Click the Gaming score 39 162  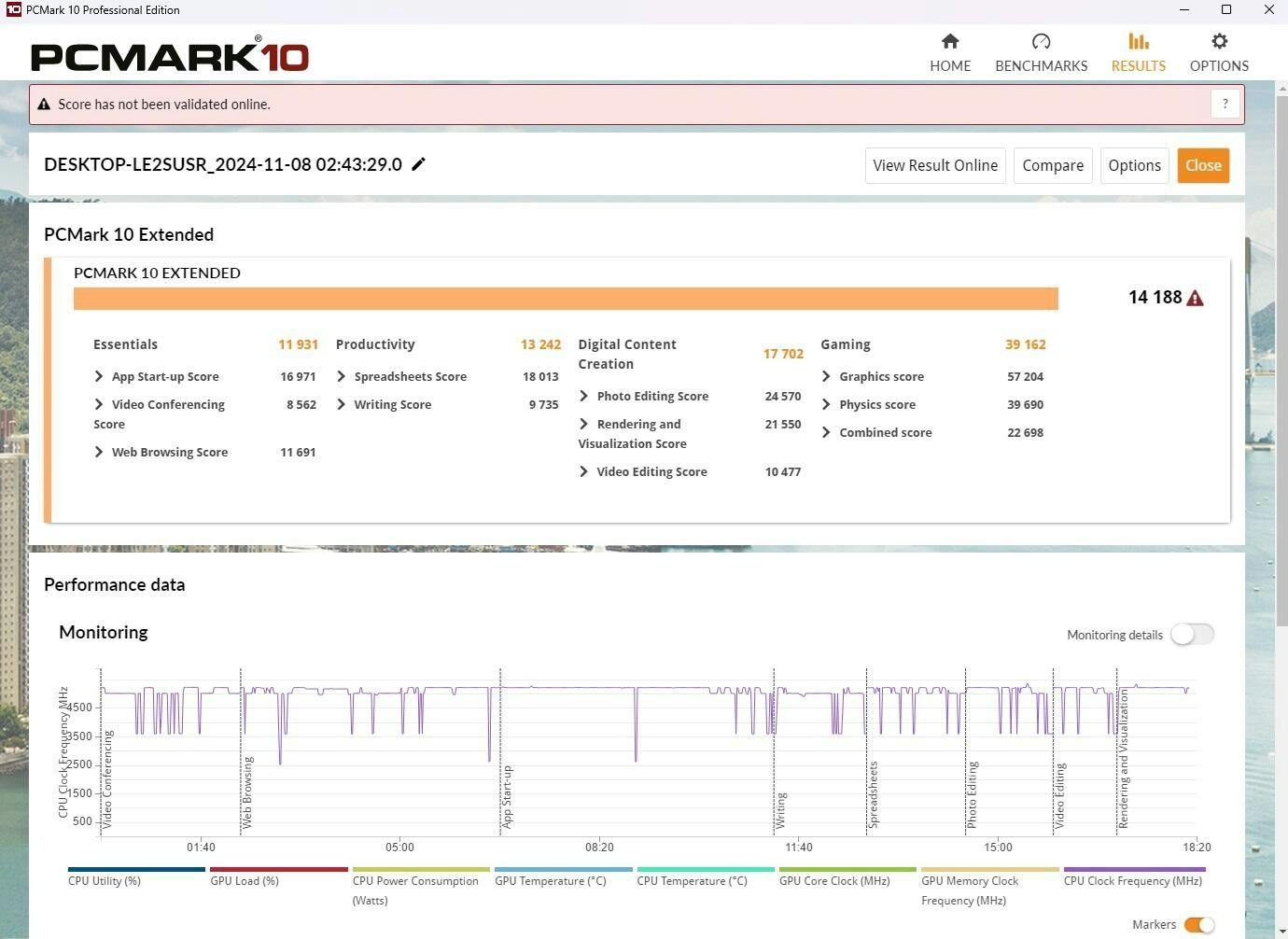point(1025,344)
